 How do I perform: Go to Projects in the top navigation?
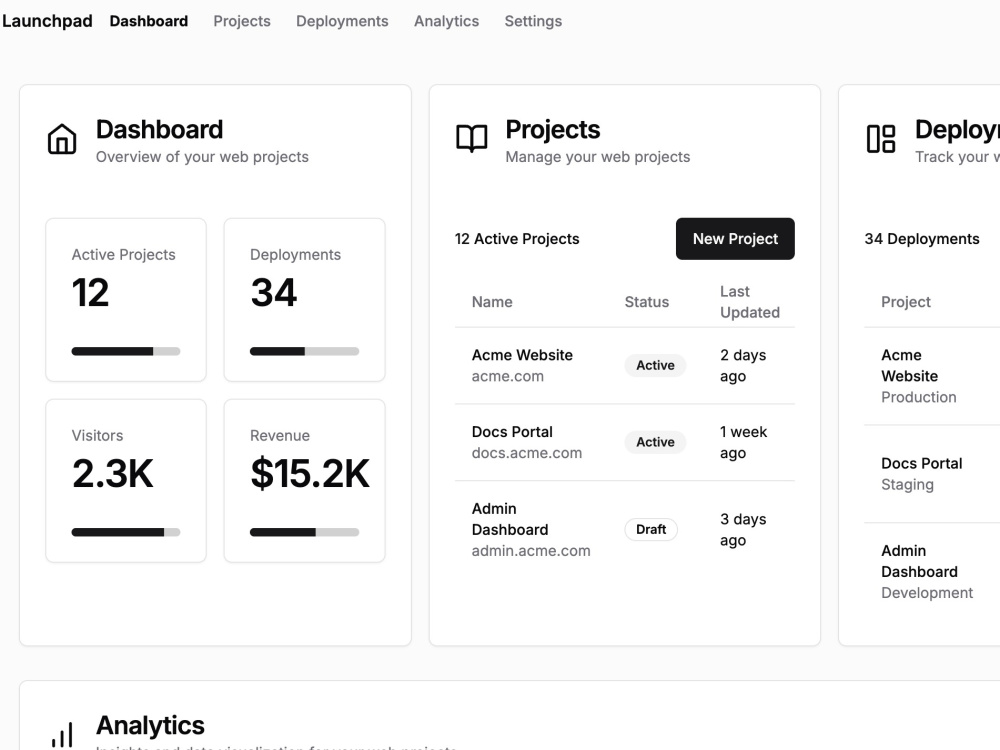242,21
